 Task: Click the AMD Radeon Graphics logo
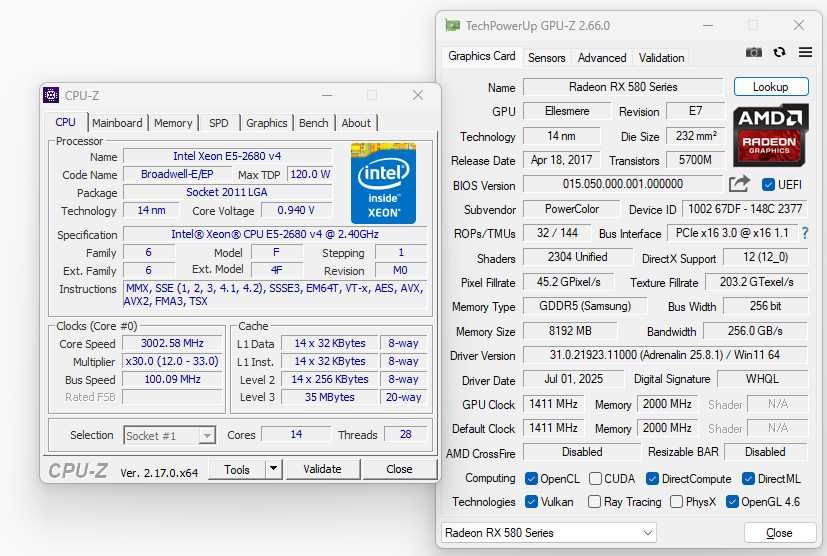pyautogui.click(x=770, y=135)
